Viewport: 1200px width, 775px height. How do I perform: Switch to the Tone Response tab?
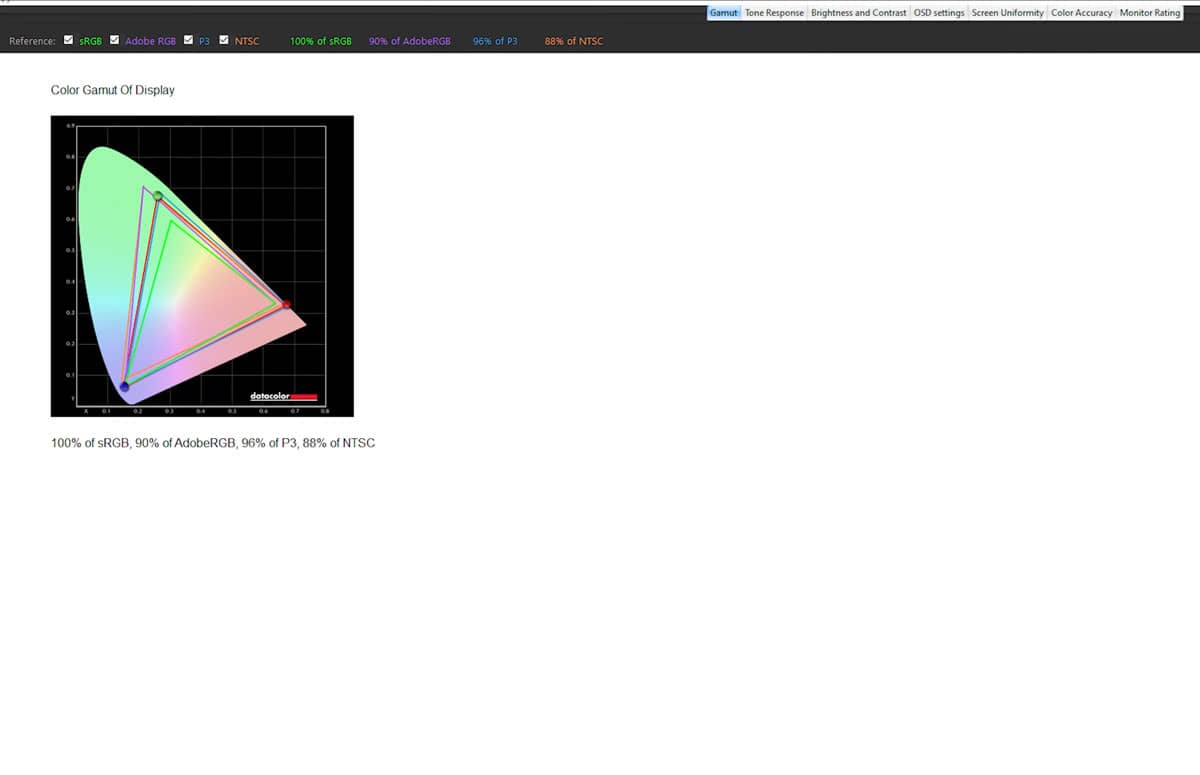point(774,13)
